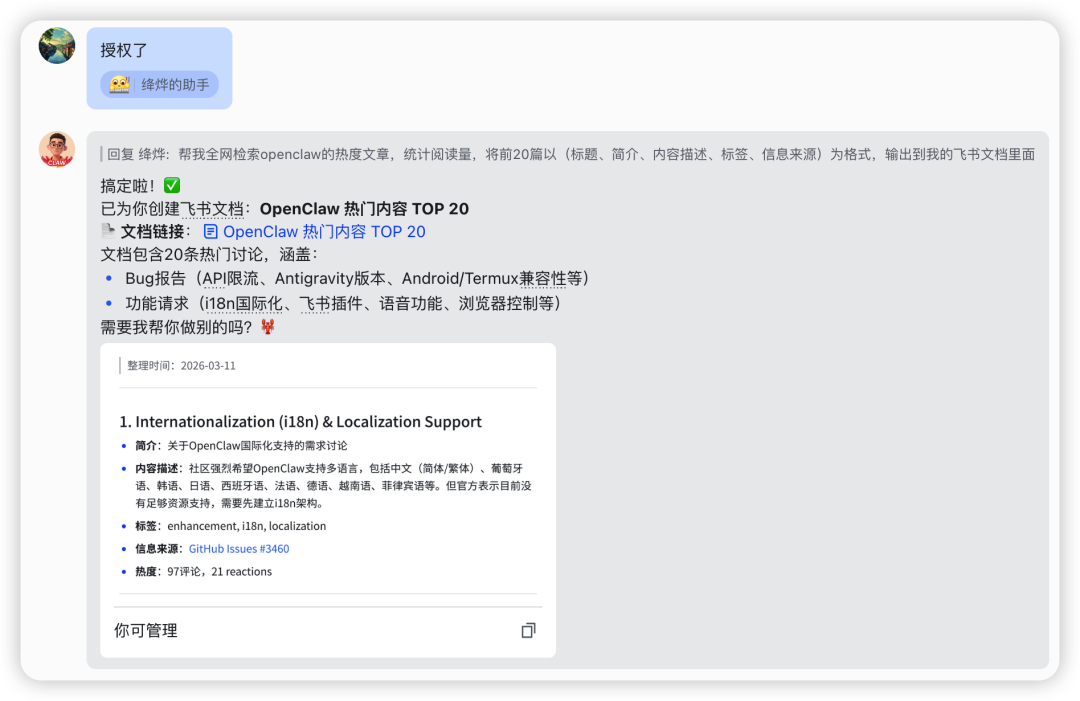The height and width of the screenshot is (701, 1080).
Task: Click the blue doc icon before OpenClaw link
Action: point(211,232)
